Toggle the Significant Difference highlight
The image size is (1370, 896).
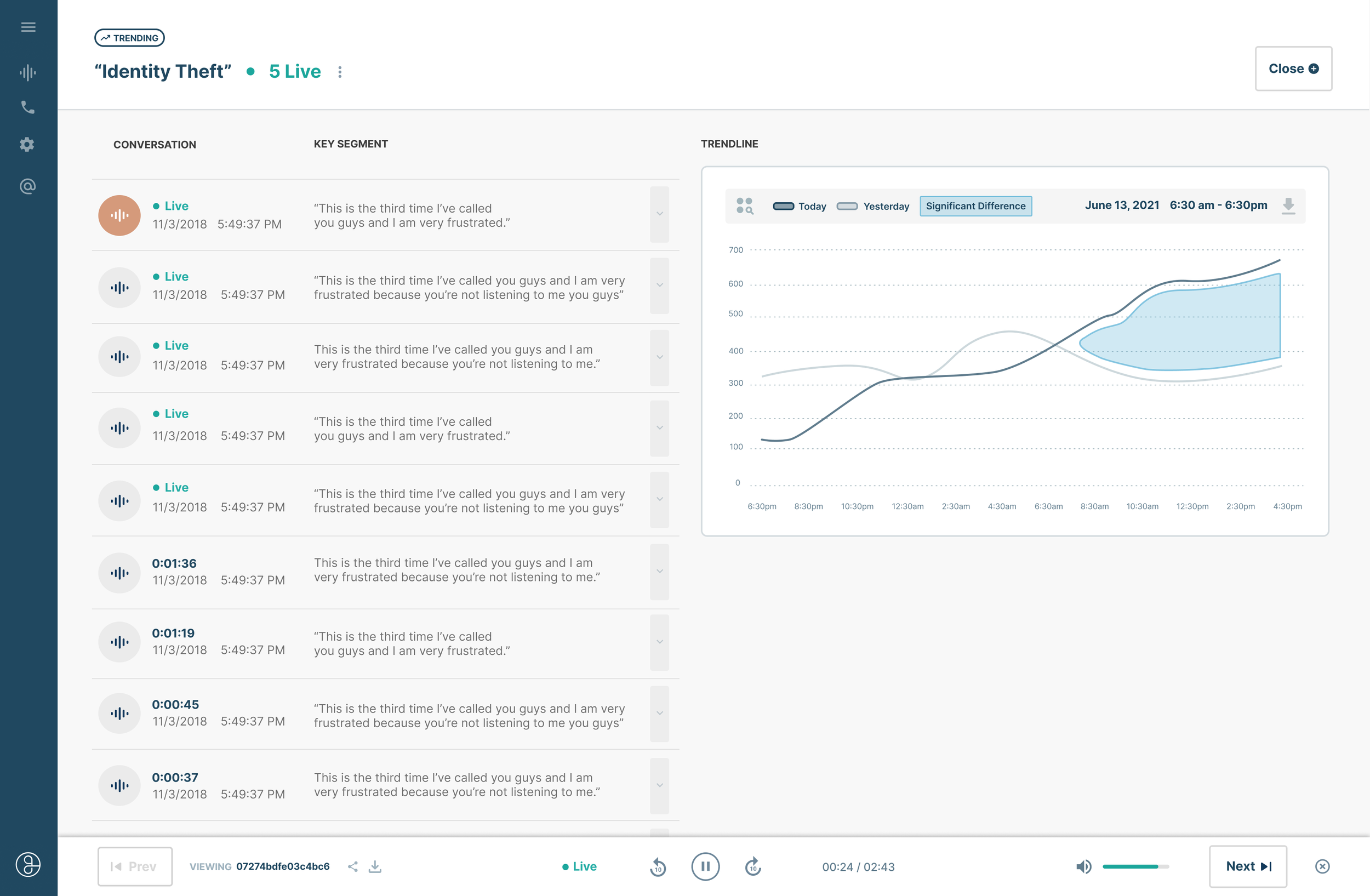pos(975,206)
